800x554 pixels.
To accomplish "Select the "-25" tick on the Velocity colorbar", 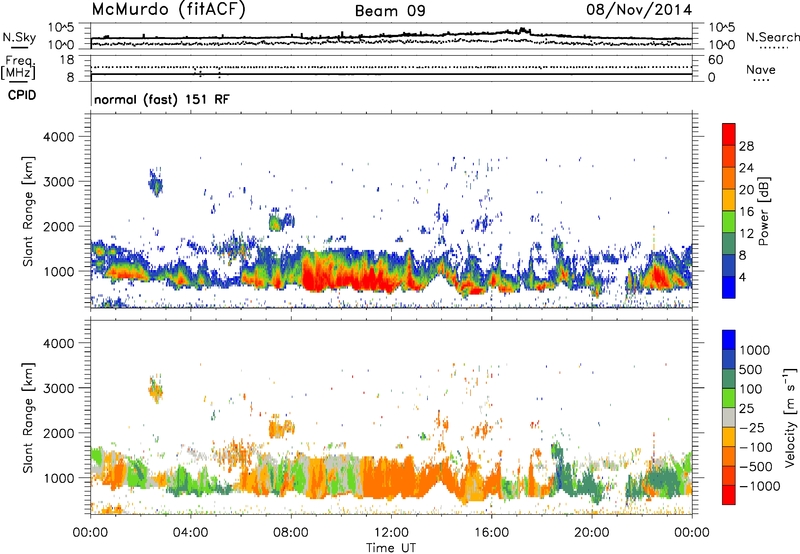I will tap(754, 428).
